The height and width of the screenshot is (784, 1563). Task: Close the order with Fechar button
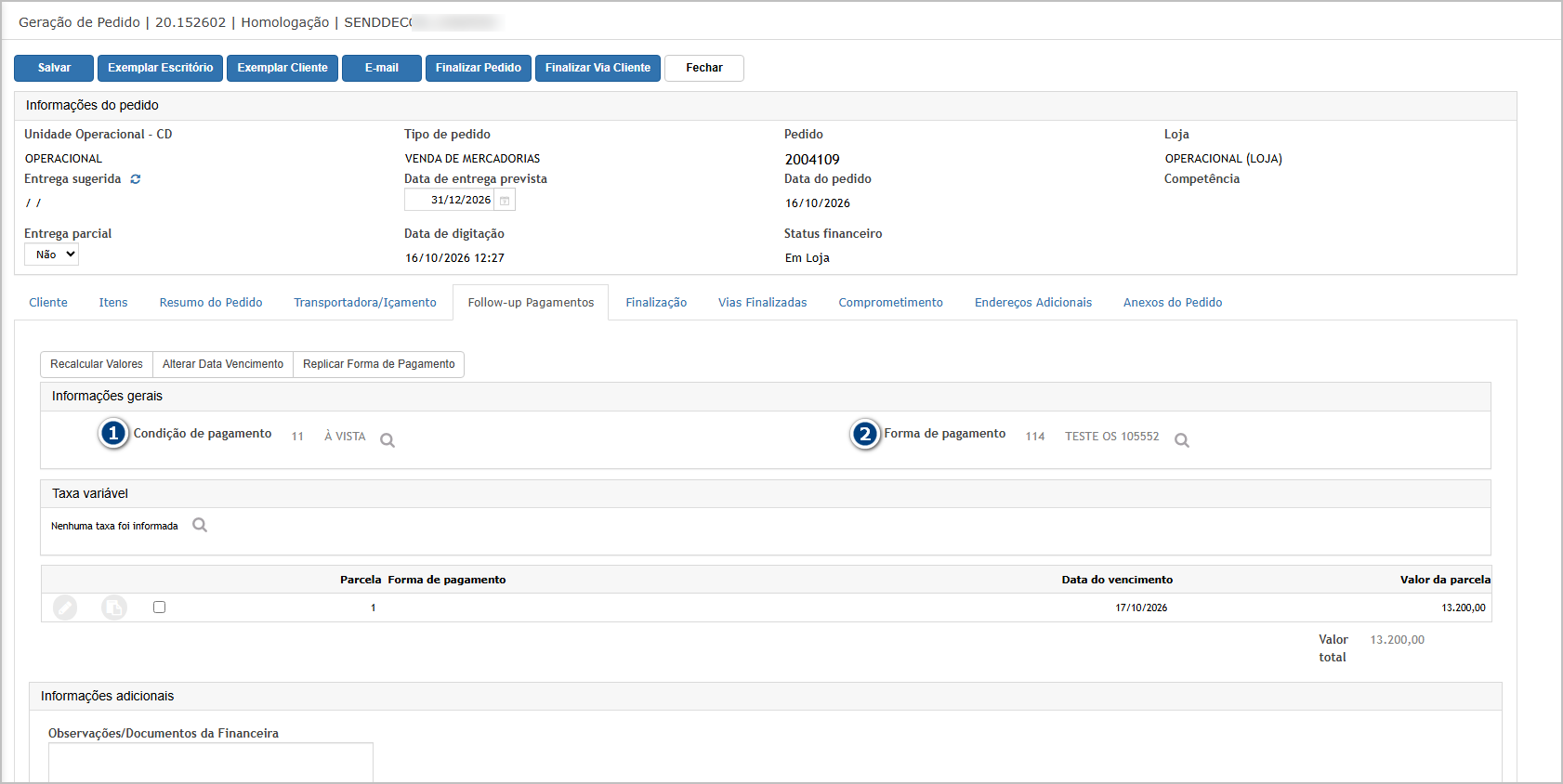click(704, 68)
